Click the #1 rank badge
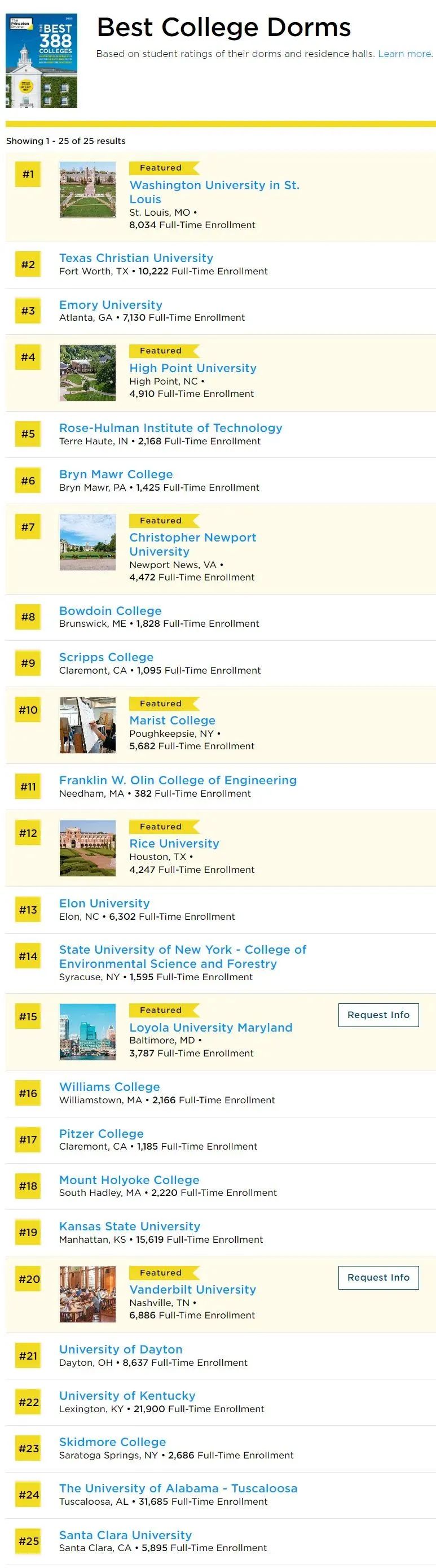This screenshot has width=436, height=1568. pyautogui.click(x=28, y=174)
